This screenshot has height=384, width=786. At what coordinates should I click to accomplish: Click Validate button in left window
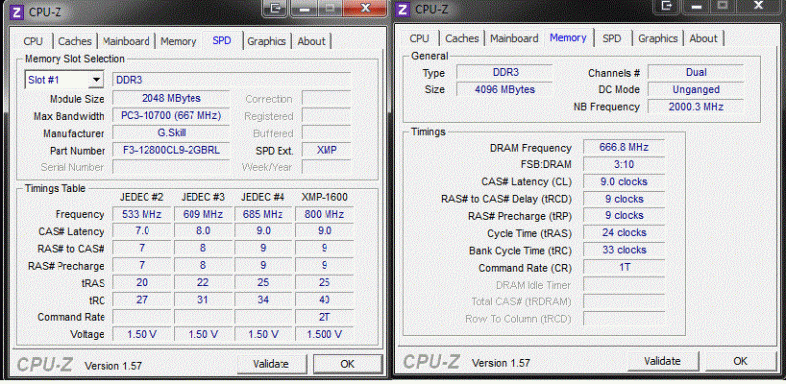coord(271,364)
